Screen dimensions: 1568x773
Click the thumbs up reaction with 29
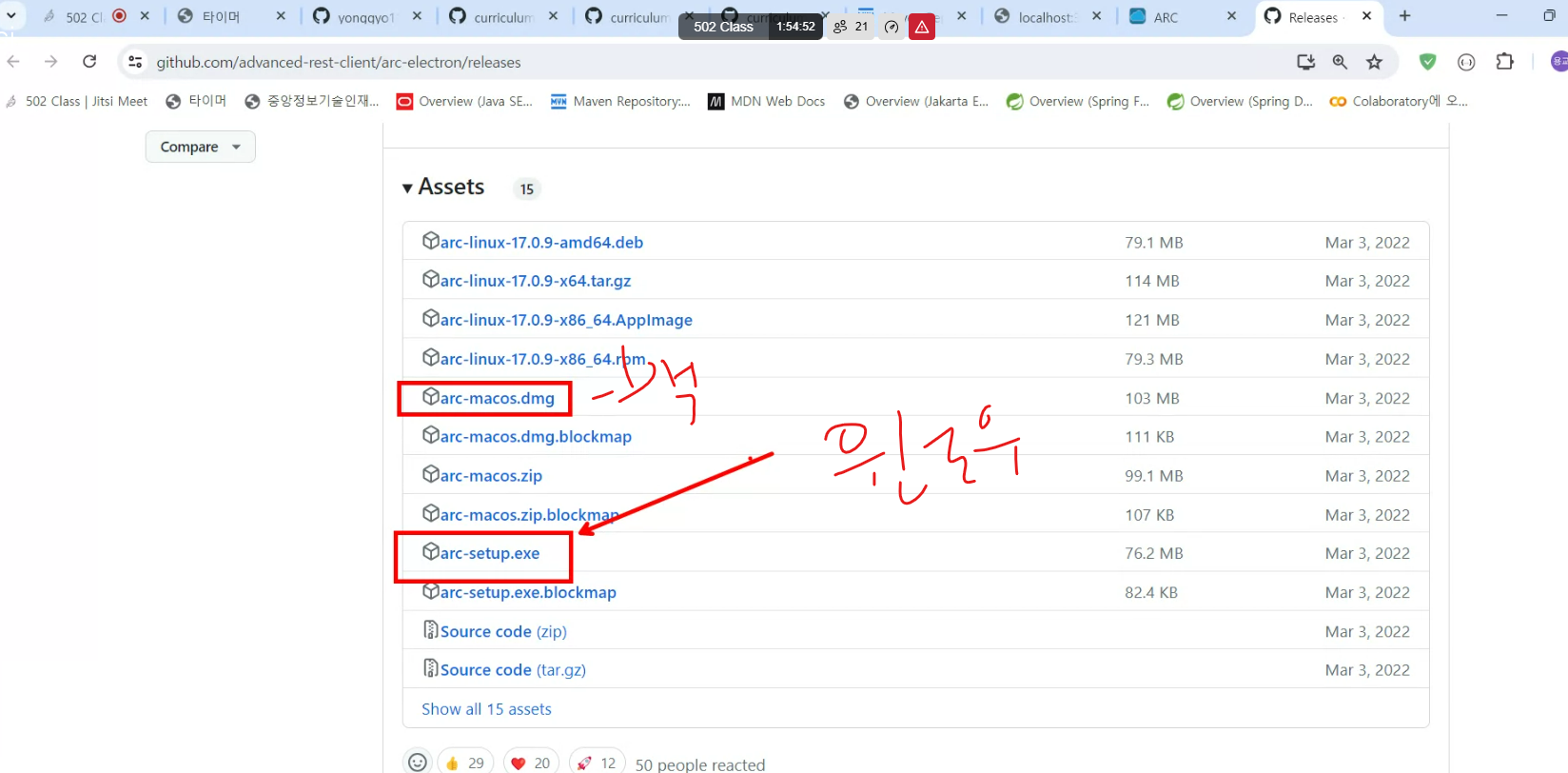click(x=464, y=763)
